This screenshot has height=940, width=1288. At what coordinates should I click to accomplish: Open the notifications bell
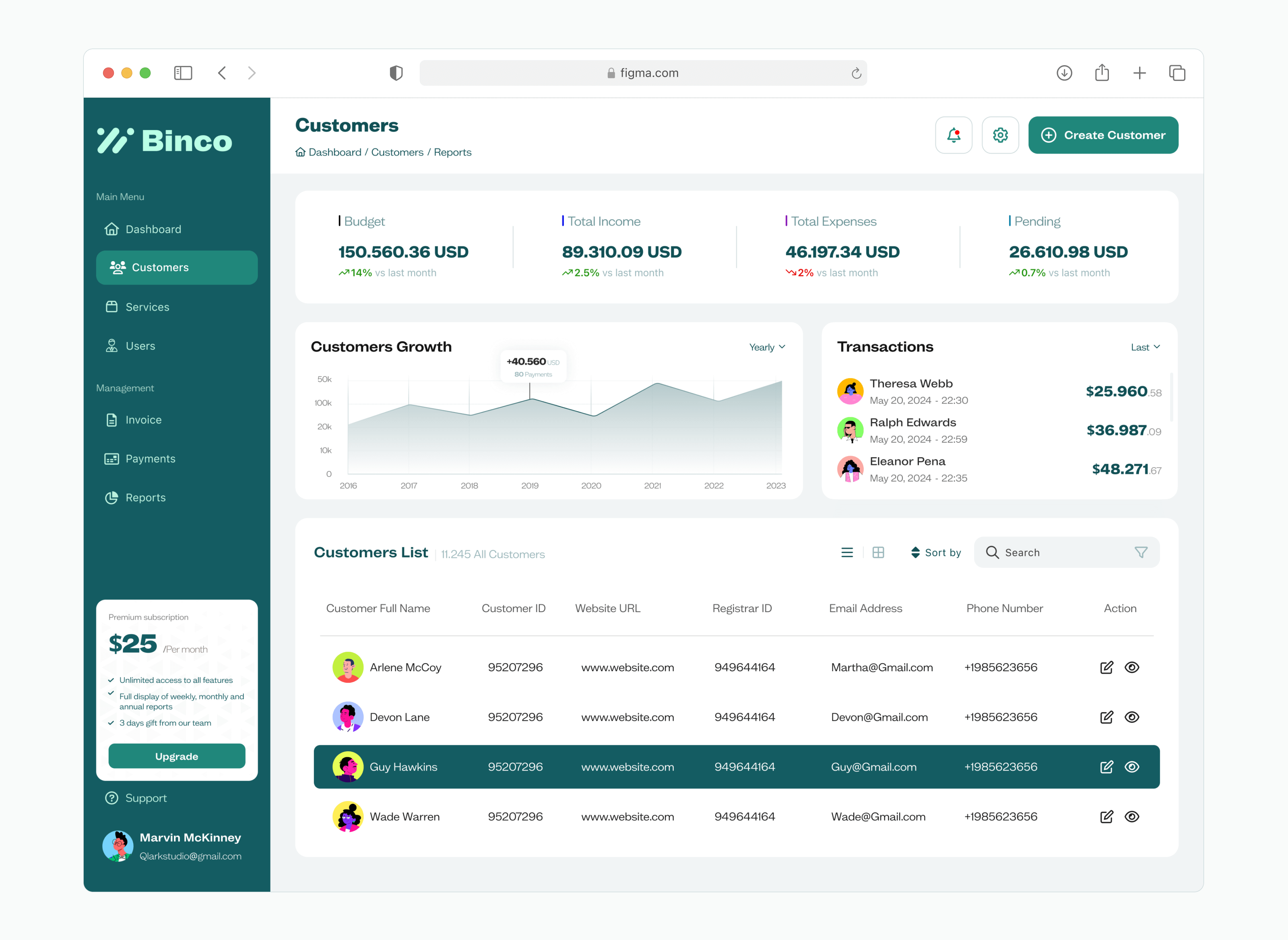pos(954,135)
